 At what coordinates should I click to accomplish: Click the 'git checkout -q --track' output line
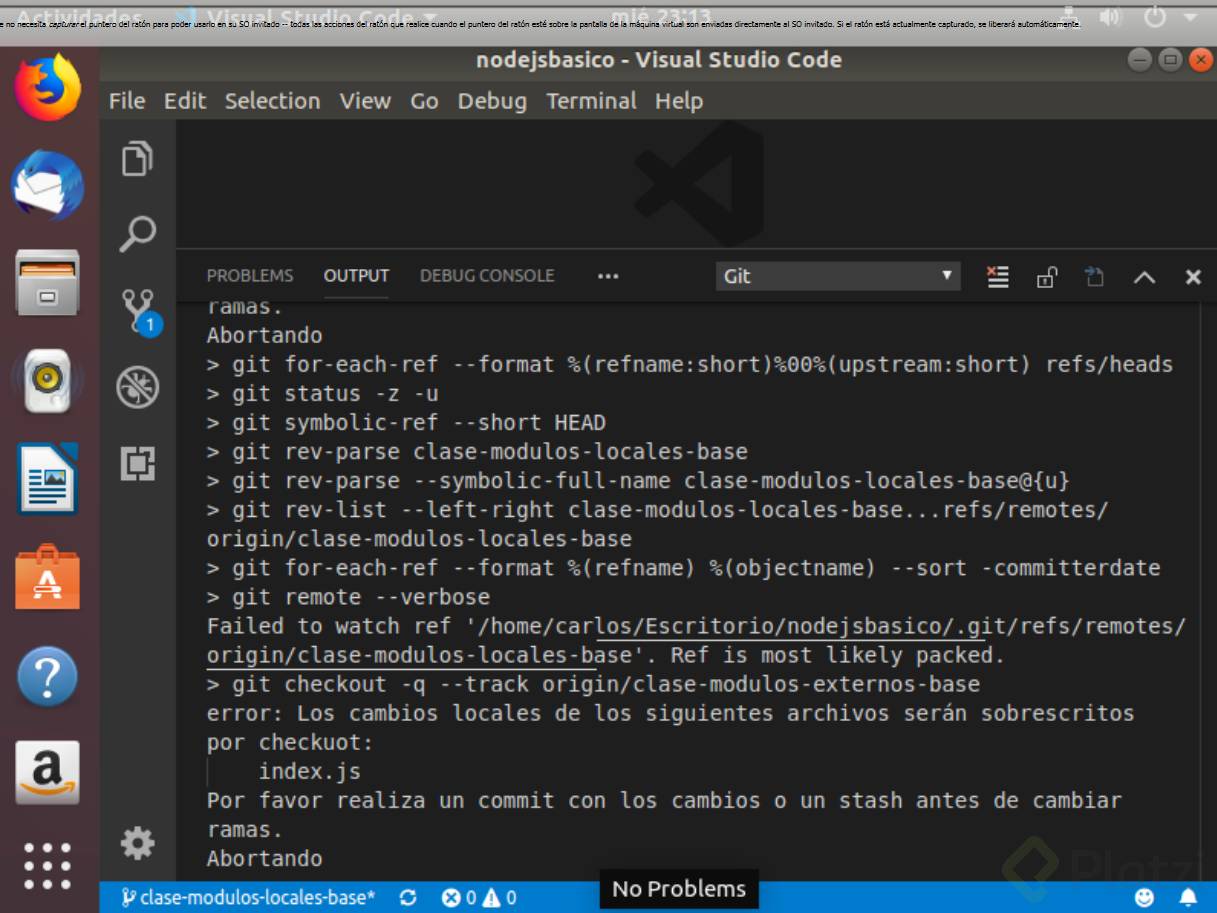(x=593, y=684)
